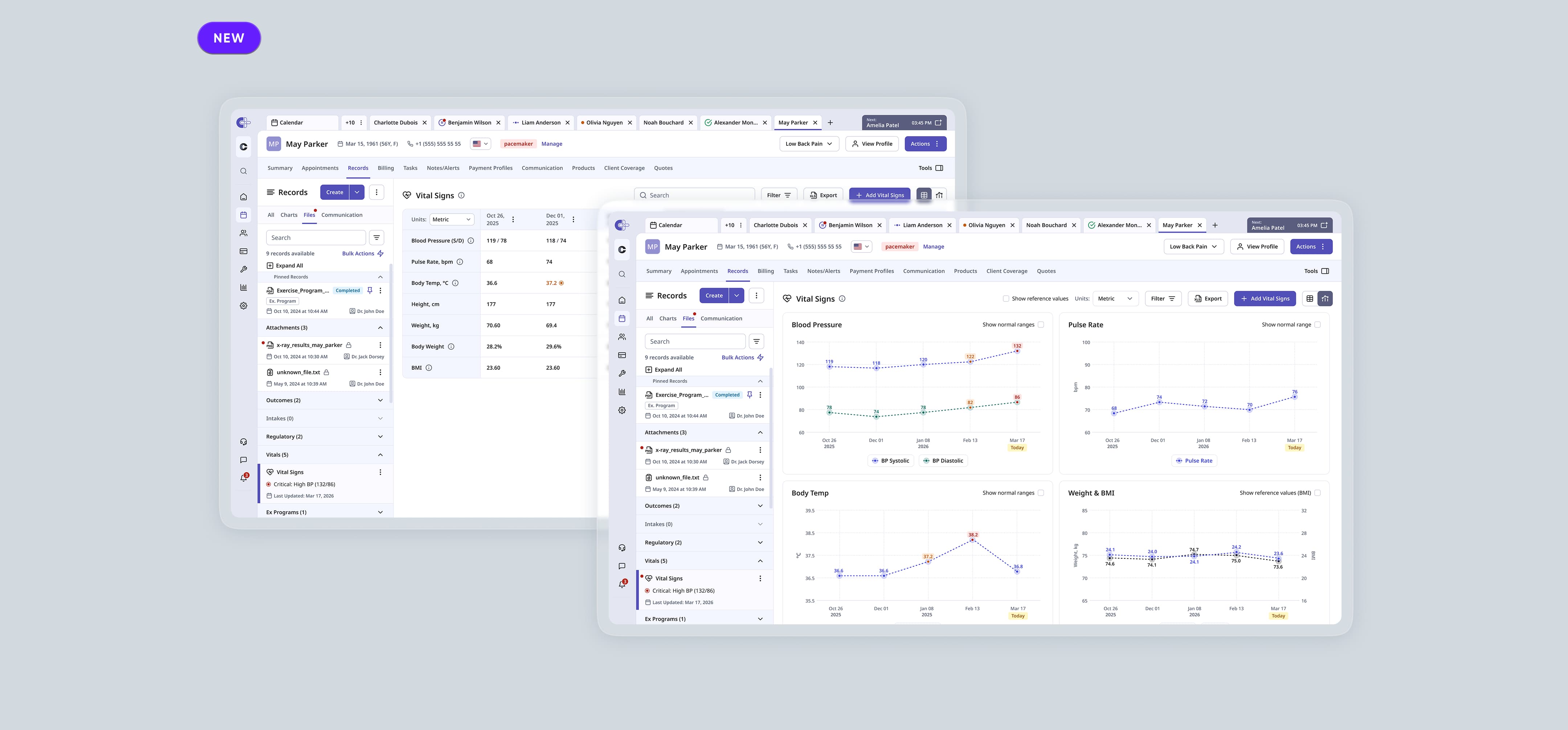Switch to table view in front window

click(1309, 298)
